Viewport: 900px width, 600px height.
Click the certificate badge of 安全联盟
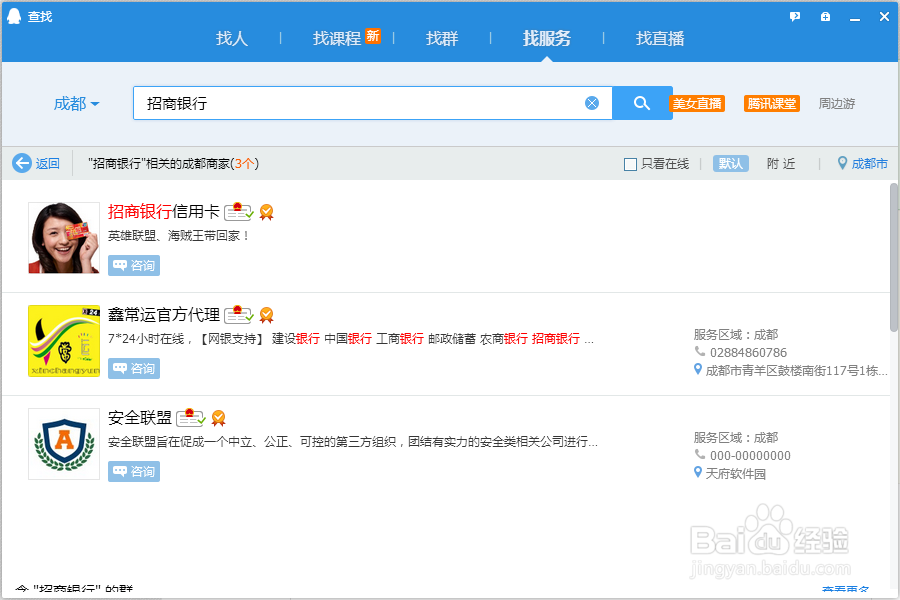(191, 417)
